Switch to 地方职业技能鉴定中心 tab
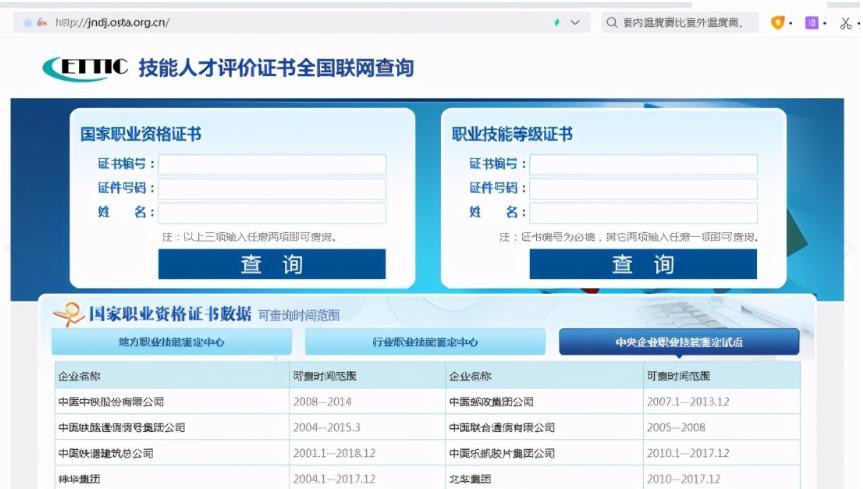863x489 pixels. pos(172,342)
